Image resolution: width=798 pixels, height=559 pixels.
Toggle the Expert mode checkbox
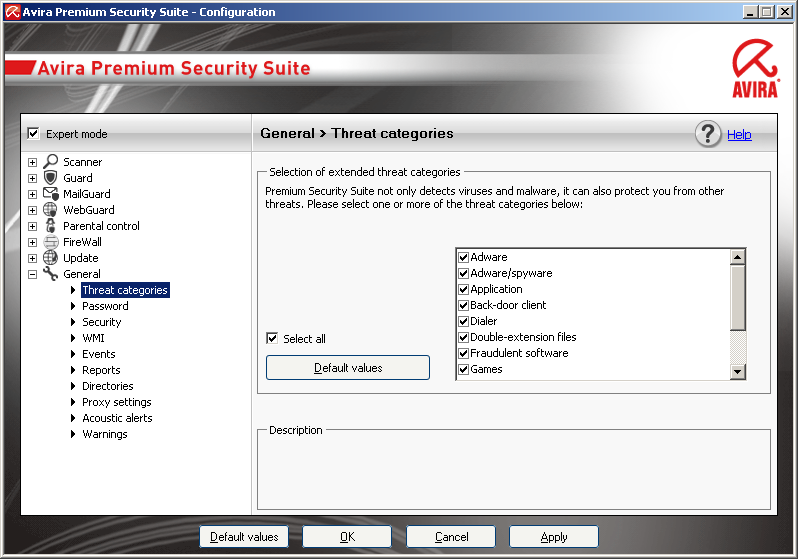coord(33,133)
